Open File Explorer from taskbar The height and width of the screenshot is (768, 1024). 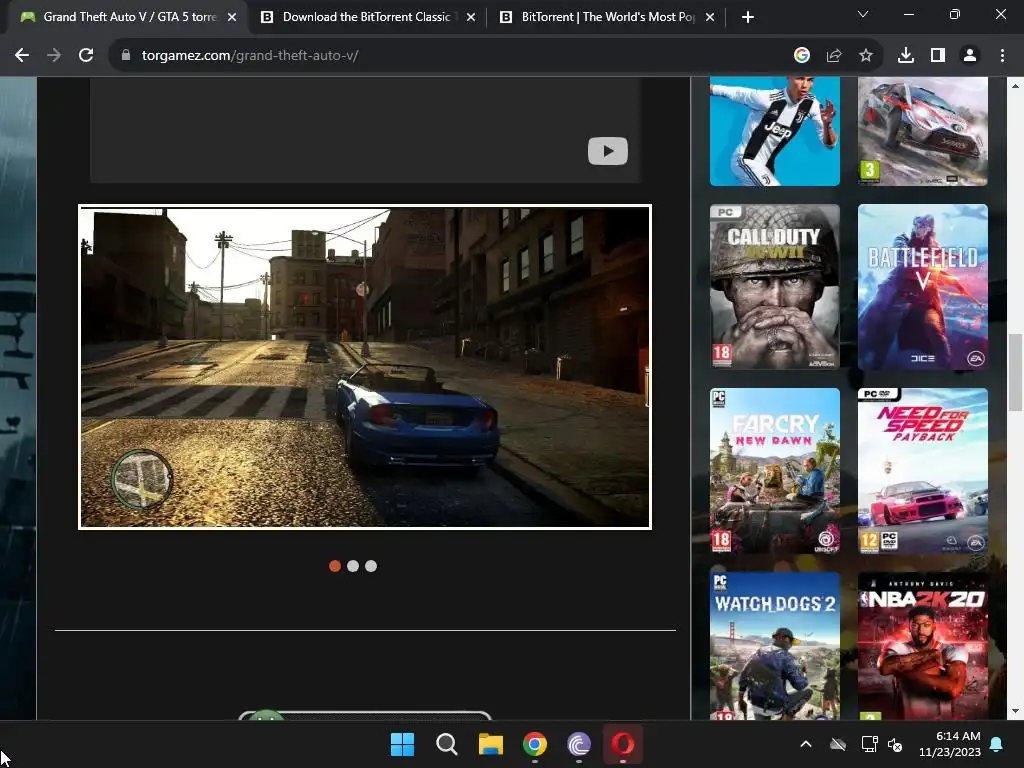pos(490,744)
